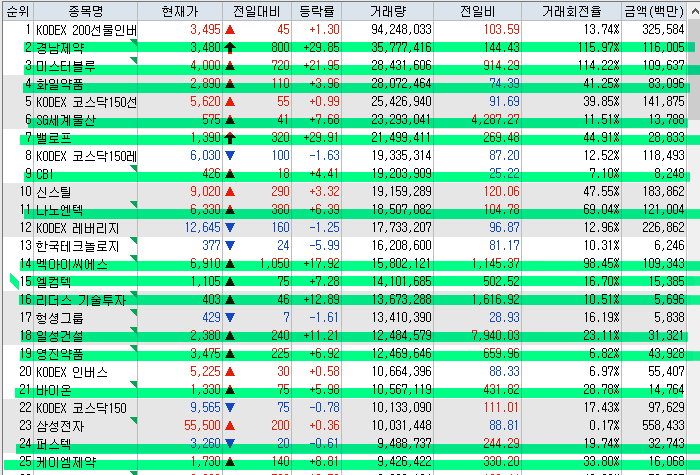Sort by the 전일대비 column header
The width and height of the screenshot is (700, 475).
(x=257, y=11)
